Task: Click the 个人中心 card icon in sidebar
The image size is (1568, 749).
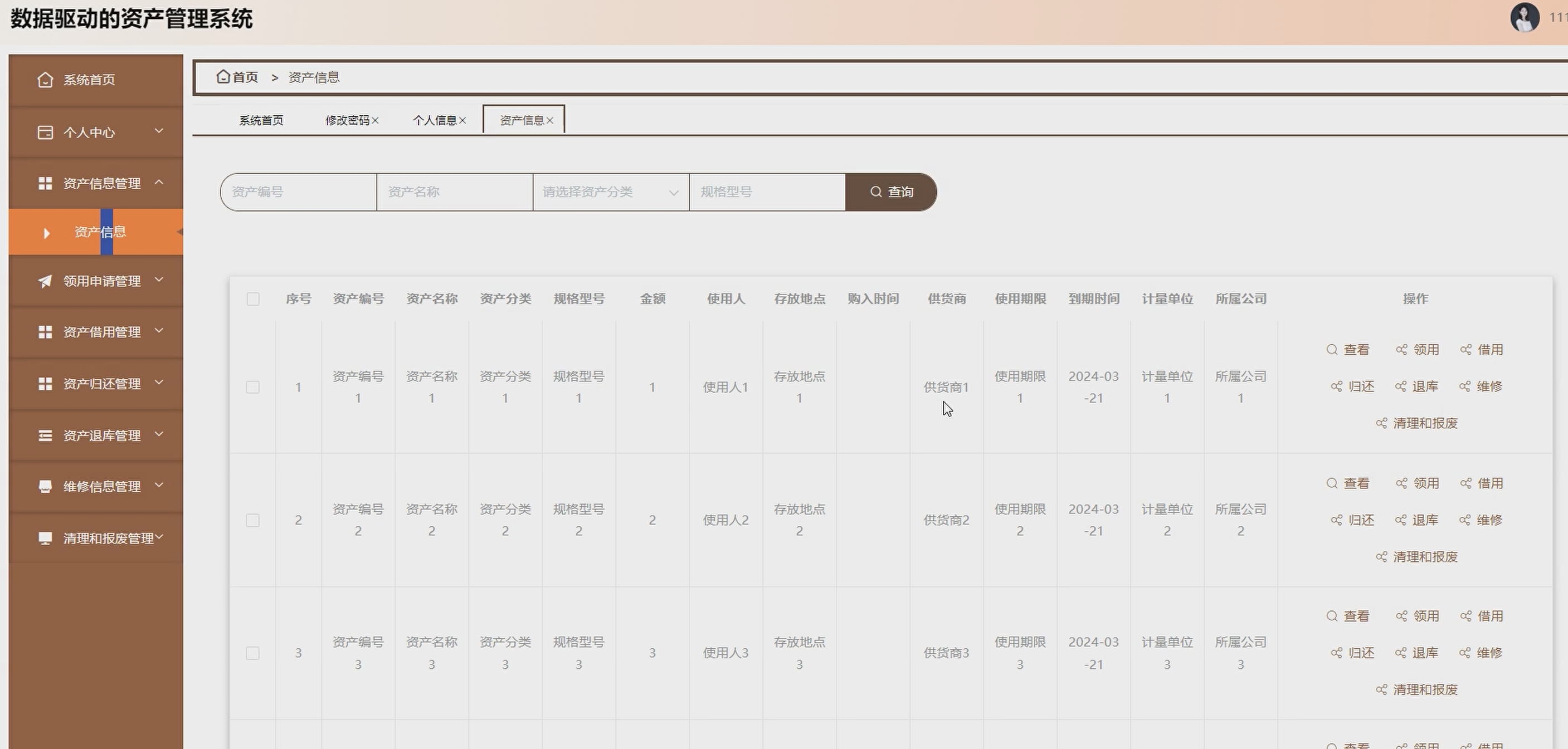Action: (x=45, y=132)
